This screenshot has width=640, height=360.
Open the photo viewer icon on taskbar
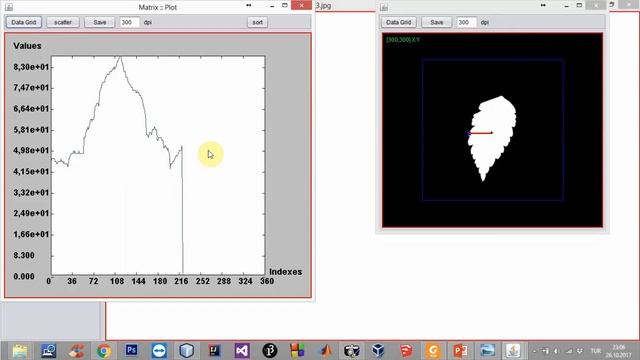click(487, 350)
